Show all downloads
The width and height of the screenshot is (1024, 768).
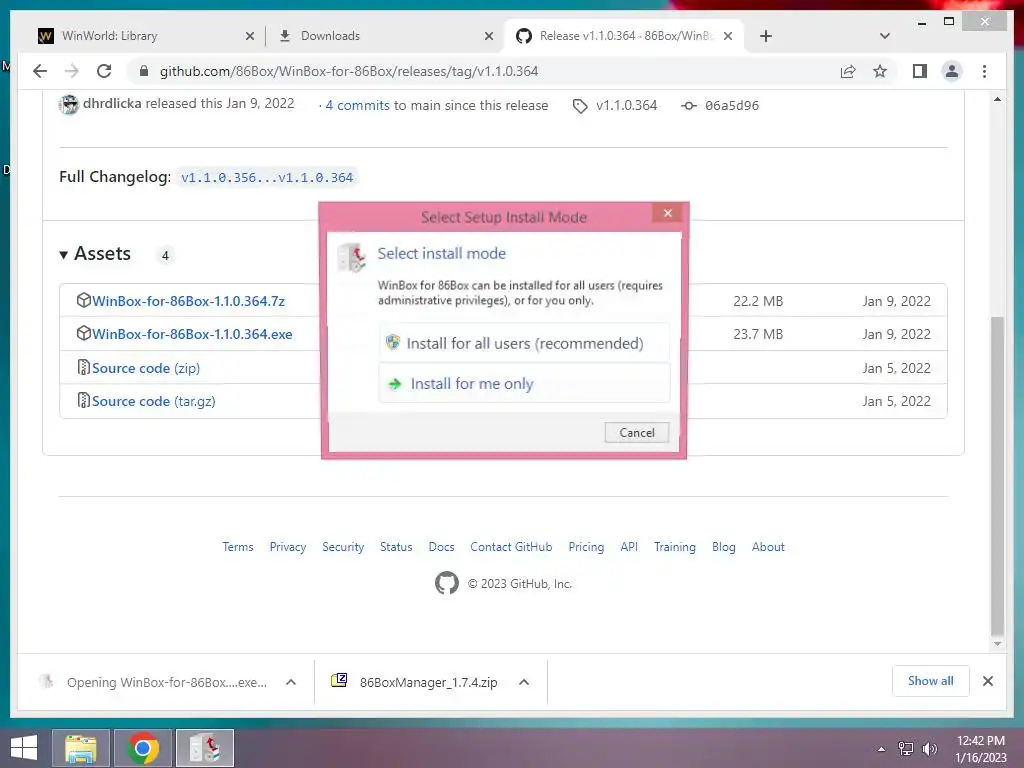pyautogui.click(x=931, y=681)
